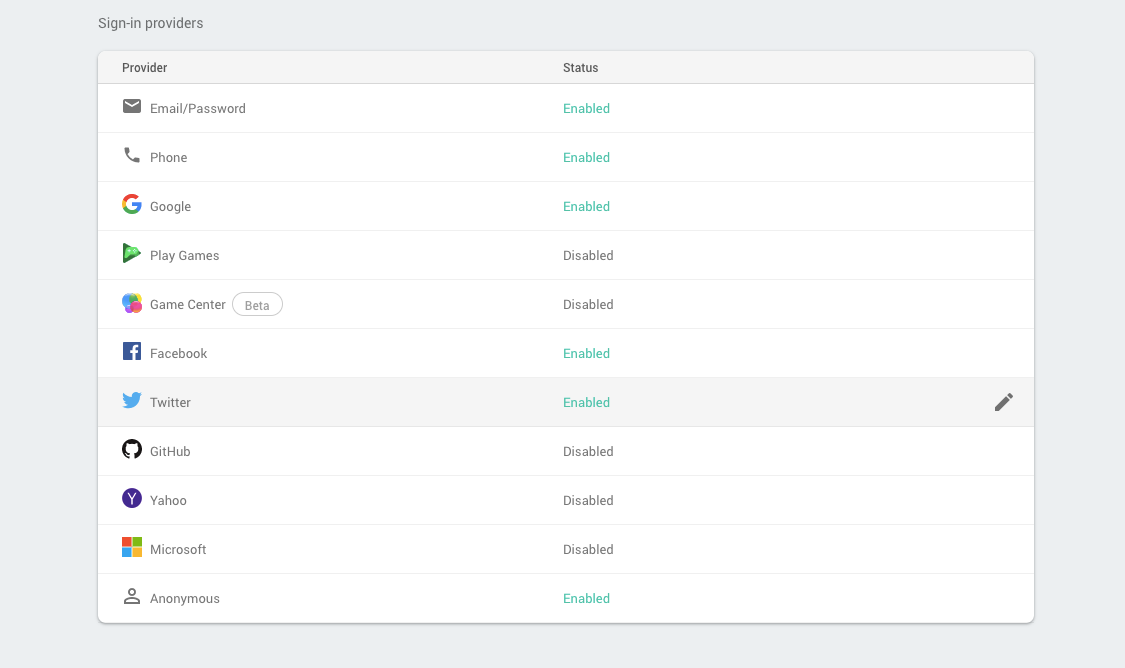Click the Play Games icon
This screenshot has height=668, width=1125.
coord(131,253)
